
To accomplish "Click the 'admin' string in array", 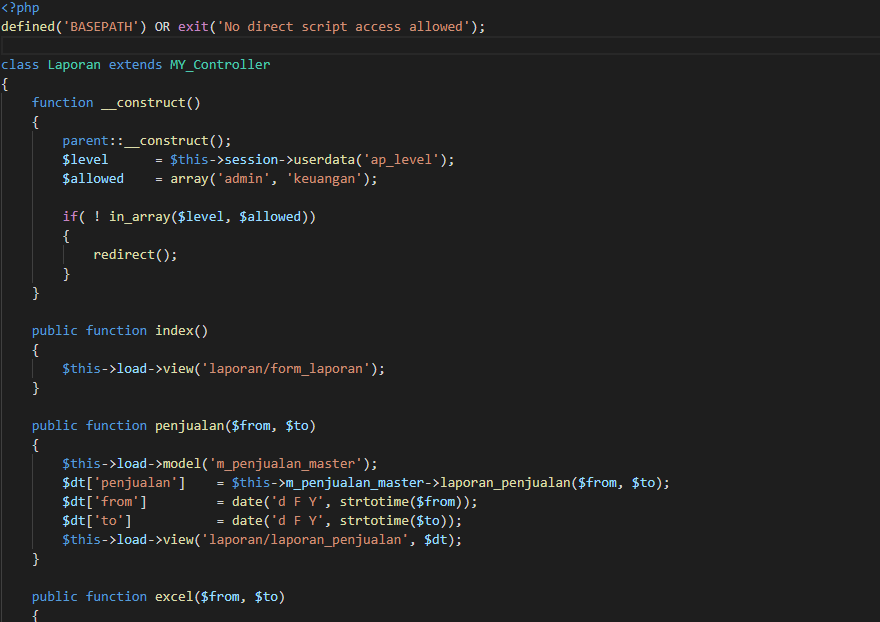I will click(x=244, y=179).
